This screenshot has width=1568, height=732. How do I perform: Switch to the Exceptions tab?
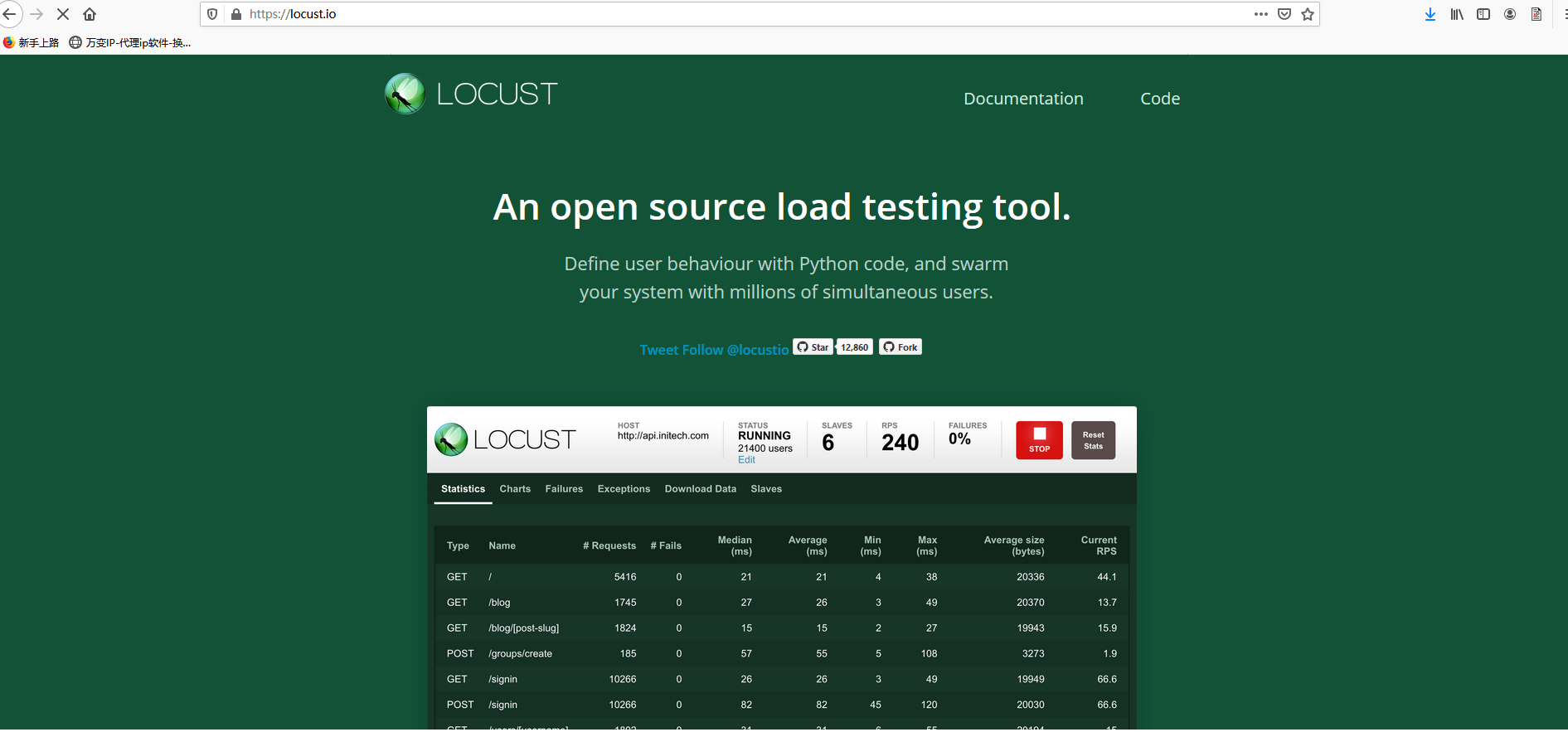click(x=624, y=489)
